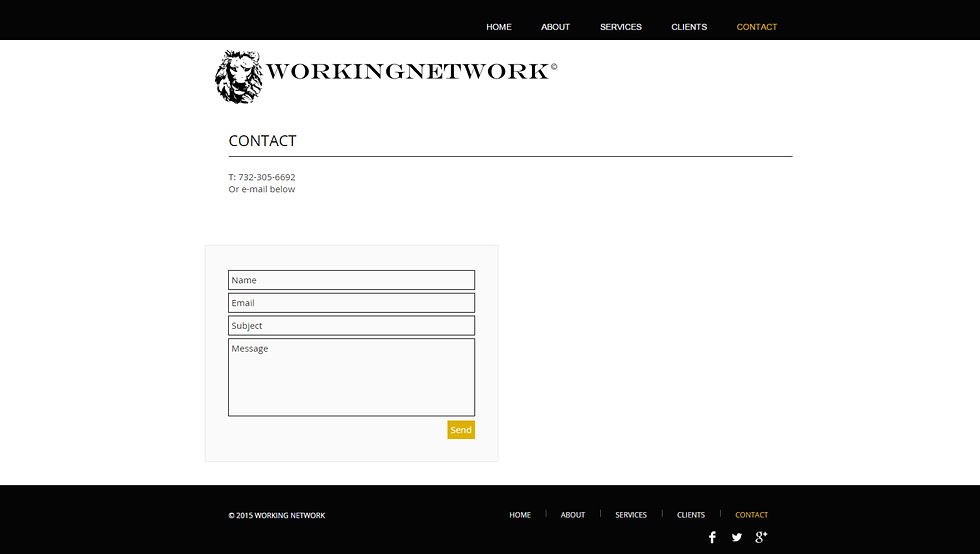Focus the Message text area

coord(351,377)
